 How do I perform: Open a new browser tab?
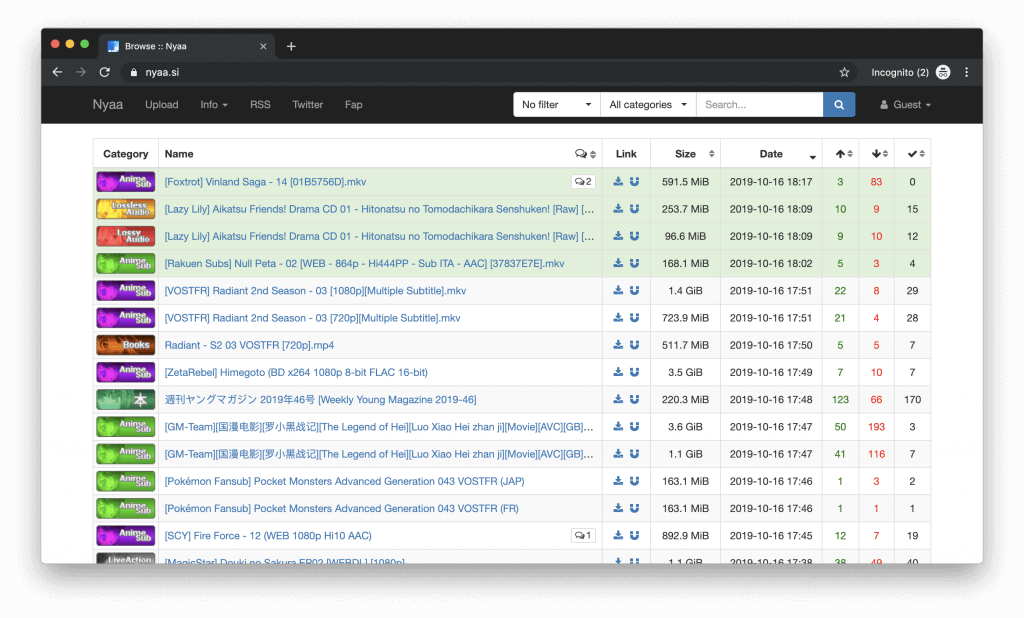pyautogui.click(x=291, y=46)
